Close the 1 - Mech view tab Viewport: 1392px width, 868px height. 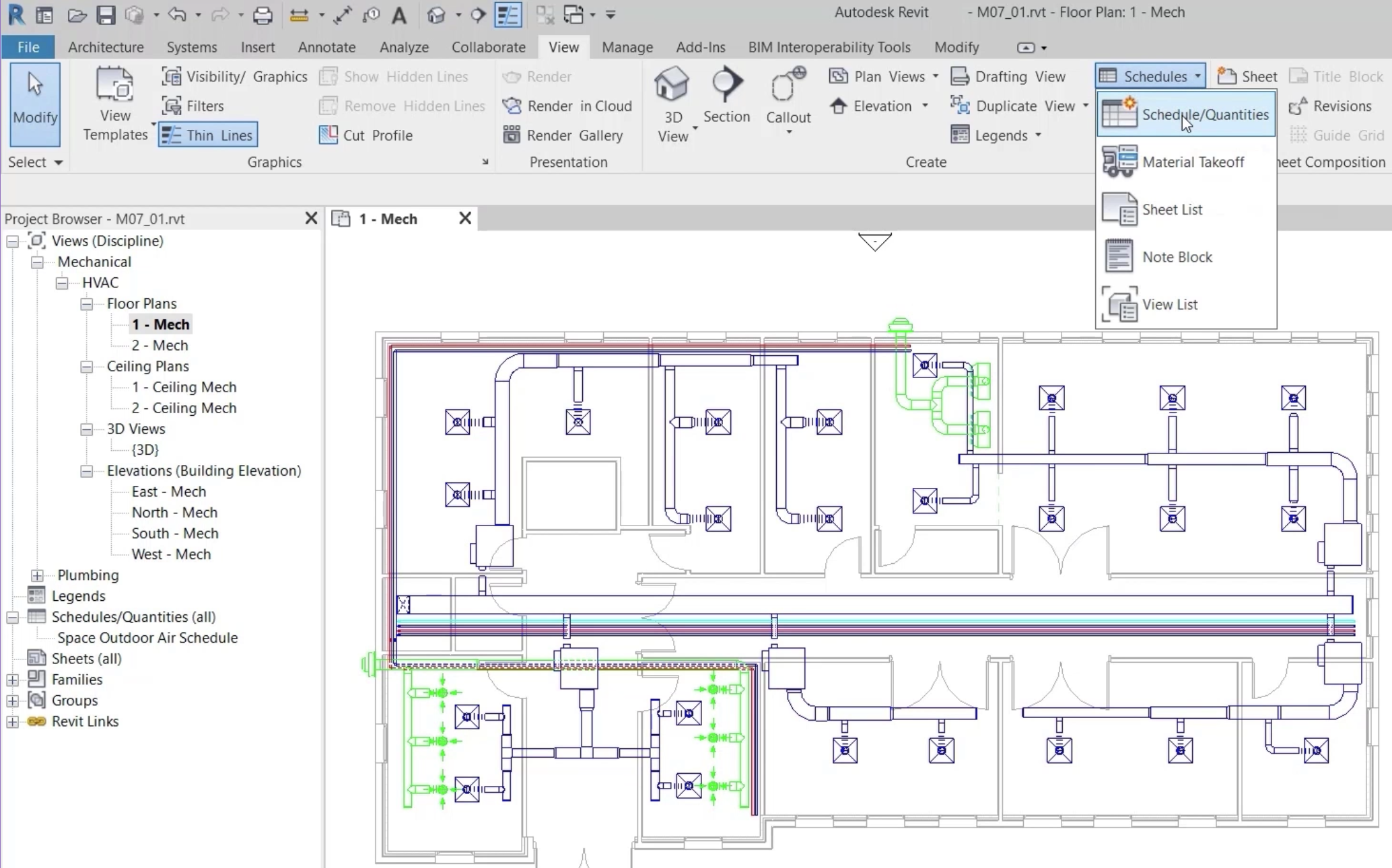coord(465,218)
